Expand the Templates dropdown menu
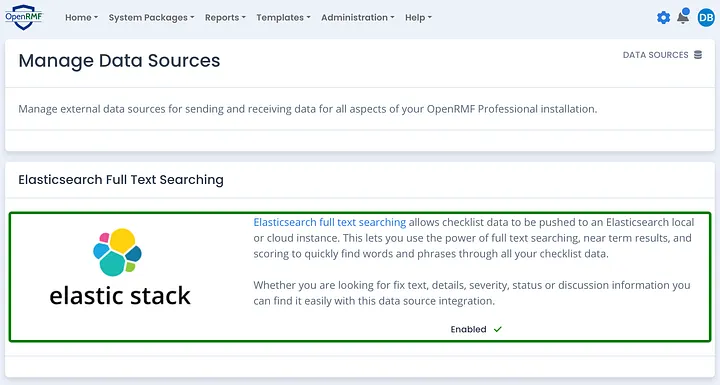Screen dimensions: 720x385 283,17
